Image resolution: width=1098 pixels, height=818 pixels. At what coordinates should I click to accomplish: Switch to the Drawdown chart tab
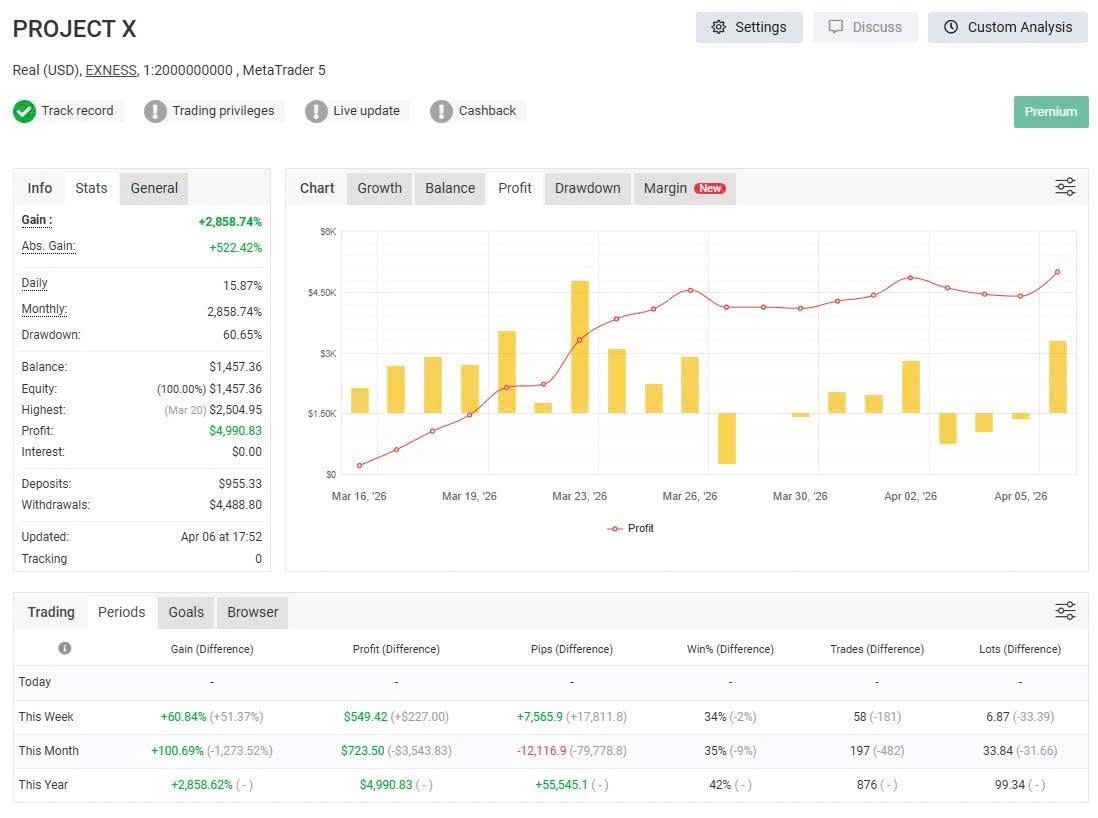pyautogui.click(x=587, y=188)
